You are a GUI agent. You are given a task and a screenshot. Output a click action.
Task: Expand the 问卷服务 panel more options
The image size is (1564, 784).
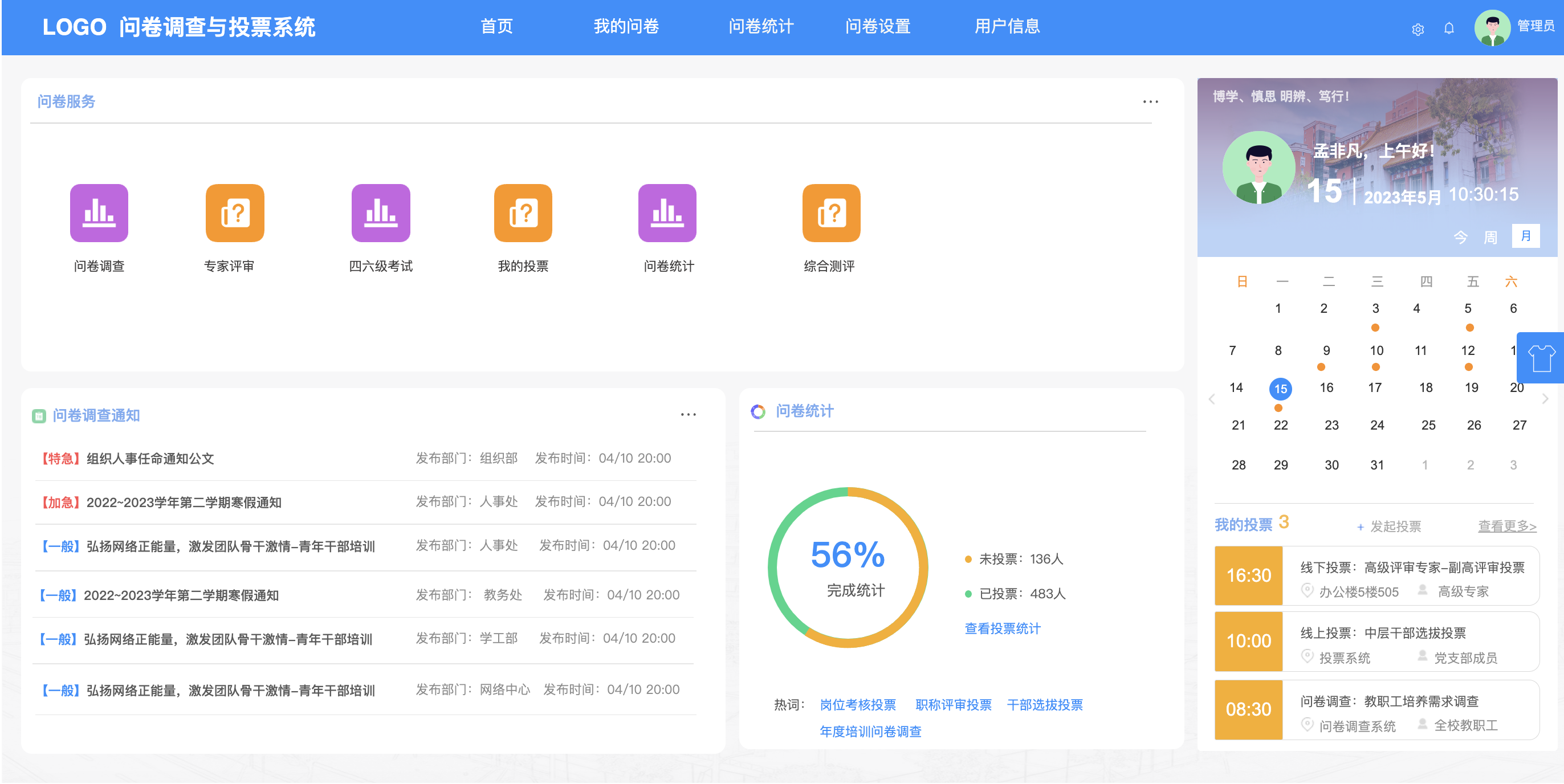(x=1151, y=102)
